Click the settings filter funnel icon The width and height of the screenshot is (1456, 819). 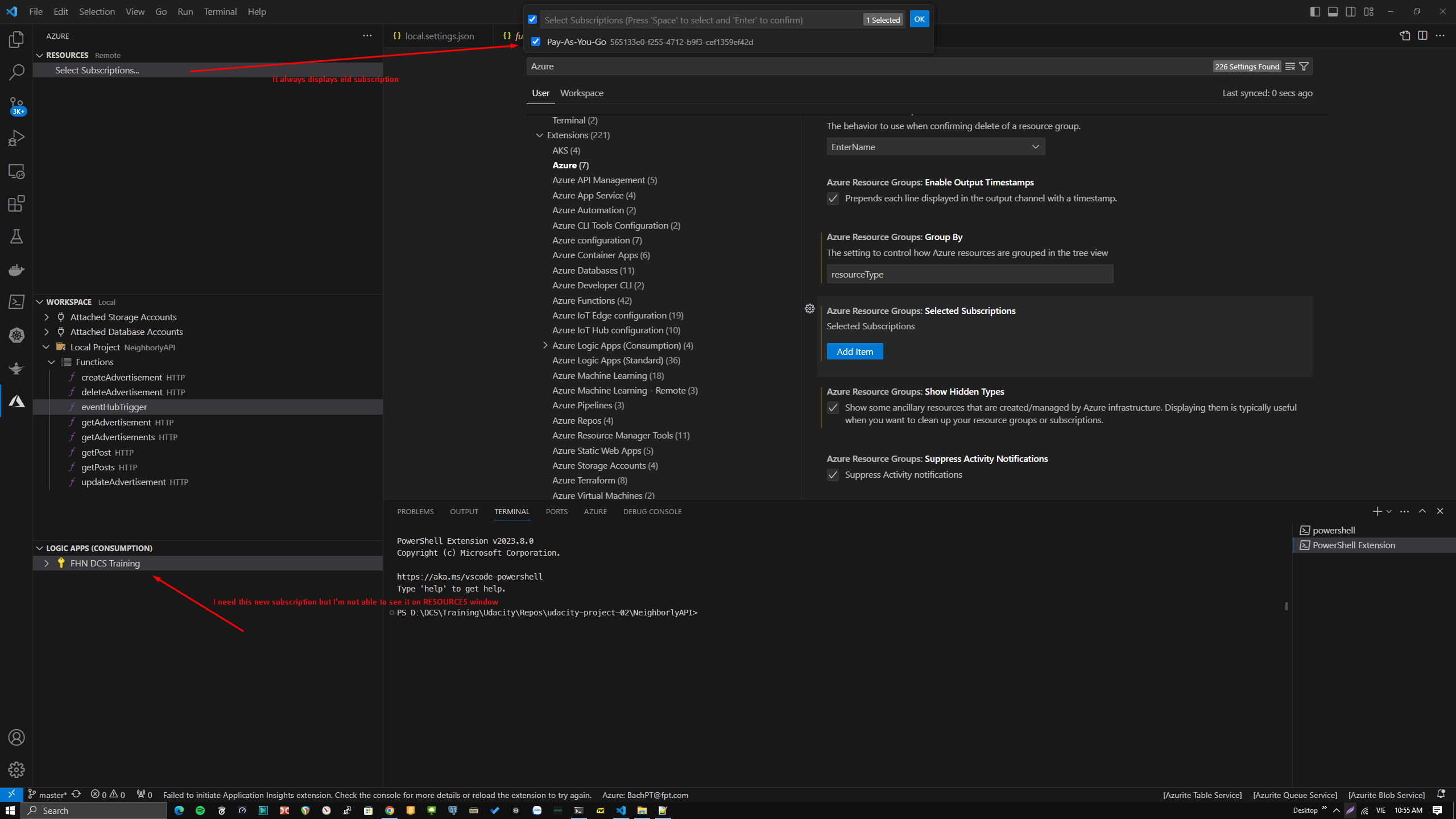(1304, 67)
